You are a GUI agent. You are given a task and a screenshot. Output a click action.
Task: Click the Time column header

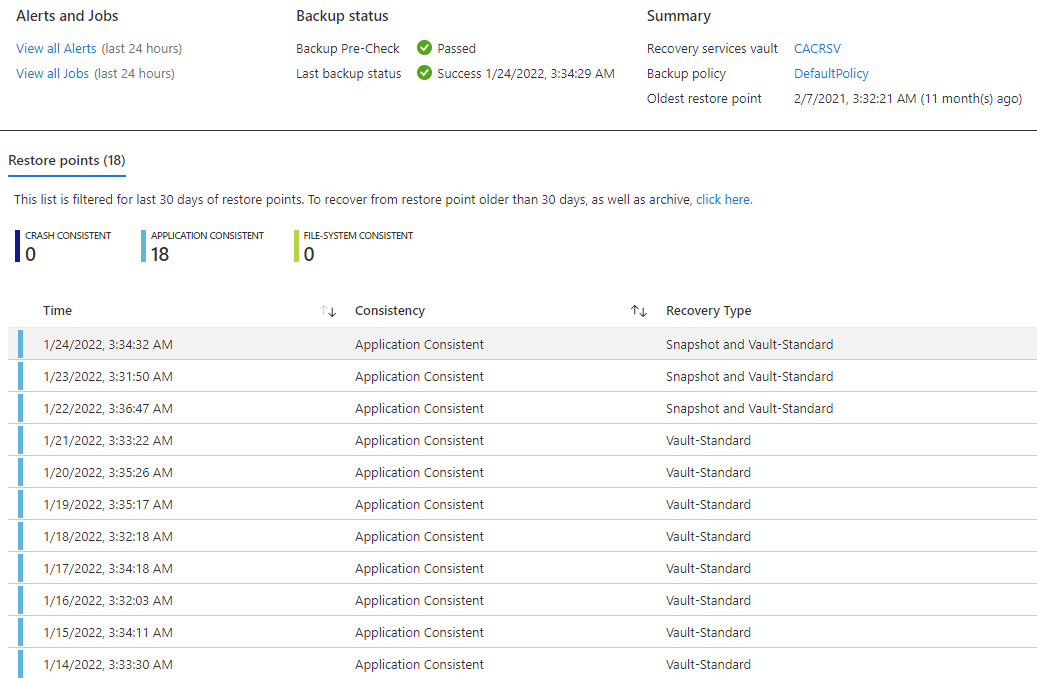[57, 310]
